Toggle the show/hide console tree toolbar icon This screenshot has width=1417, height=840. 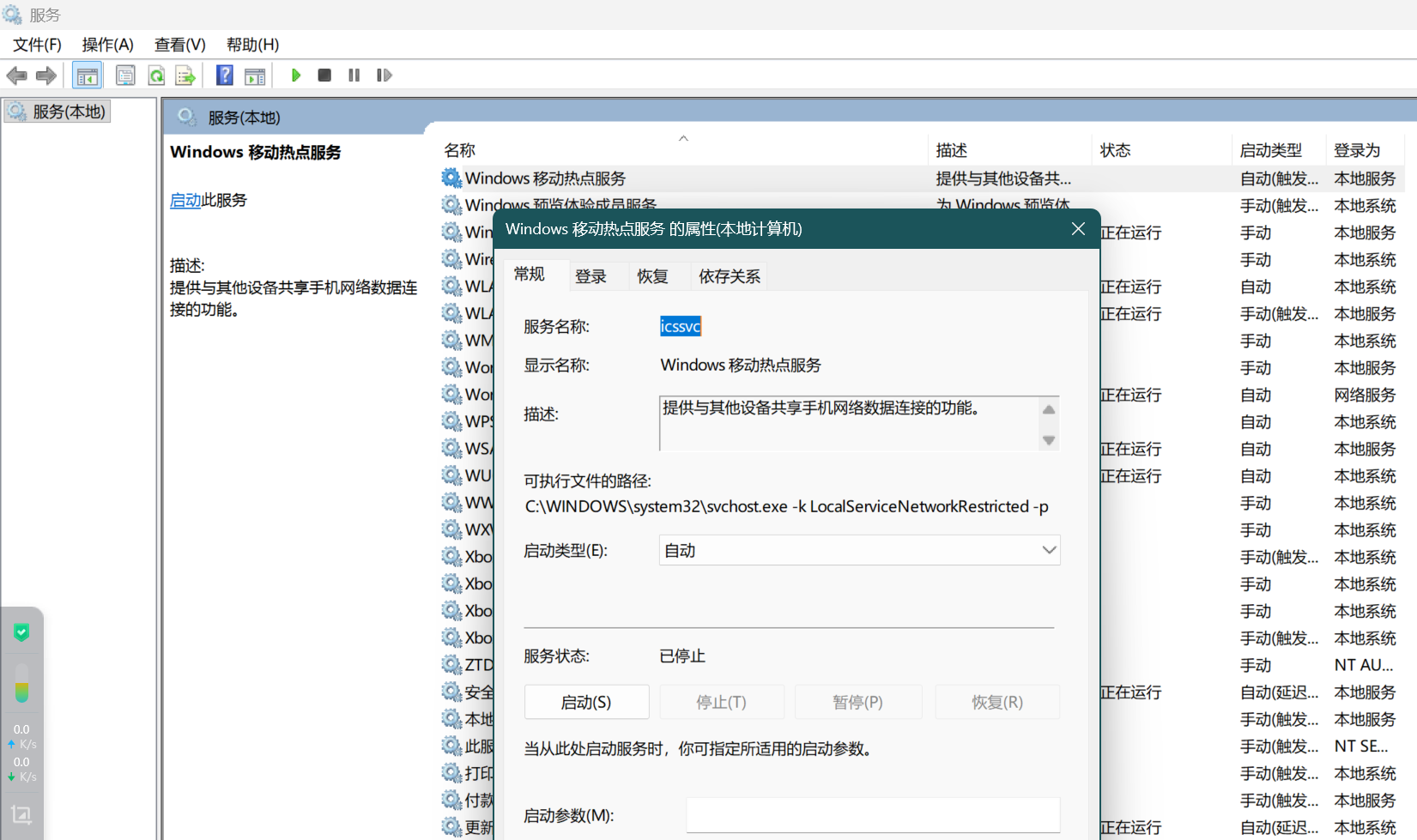coord(88,76)
